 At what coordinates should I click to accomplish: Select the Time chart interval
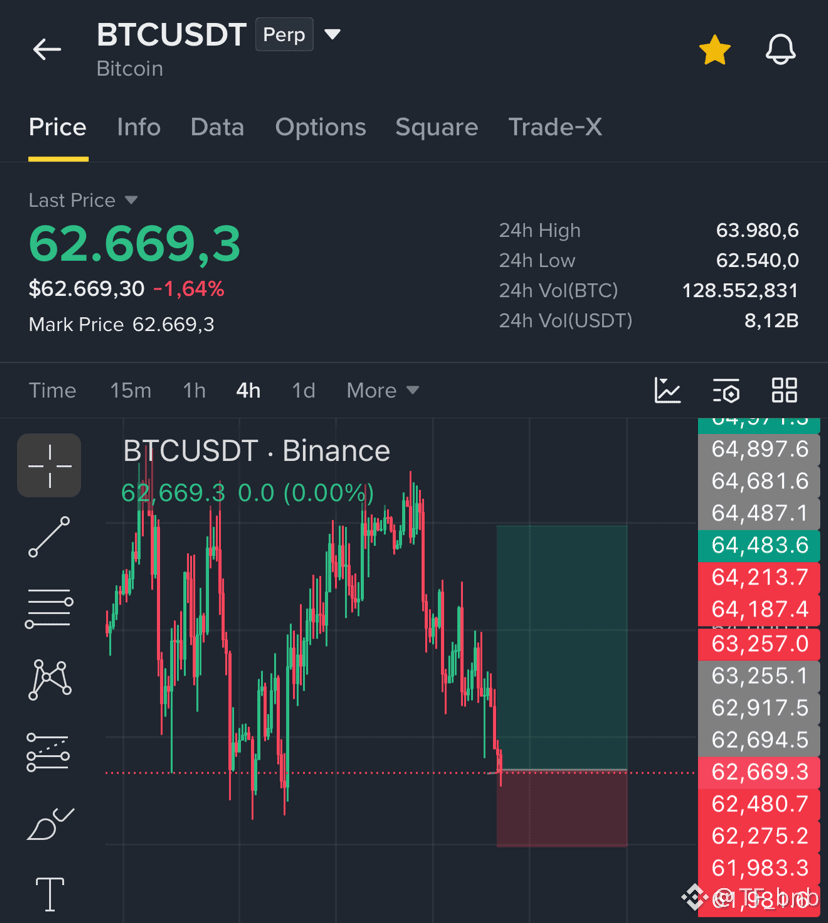click(52, 390)
